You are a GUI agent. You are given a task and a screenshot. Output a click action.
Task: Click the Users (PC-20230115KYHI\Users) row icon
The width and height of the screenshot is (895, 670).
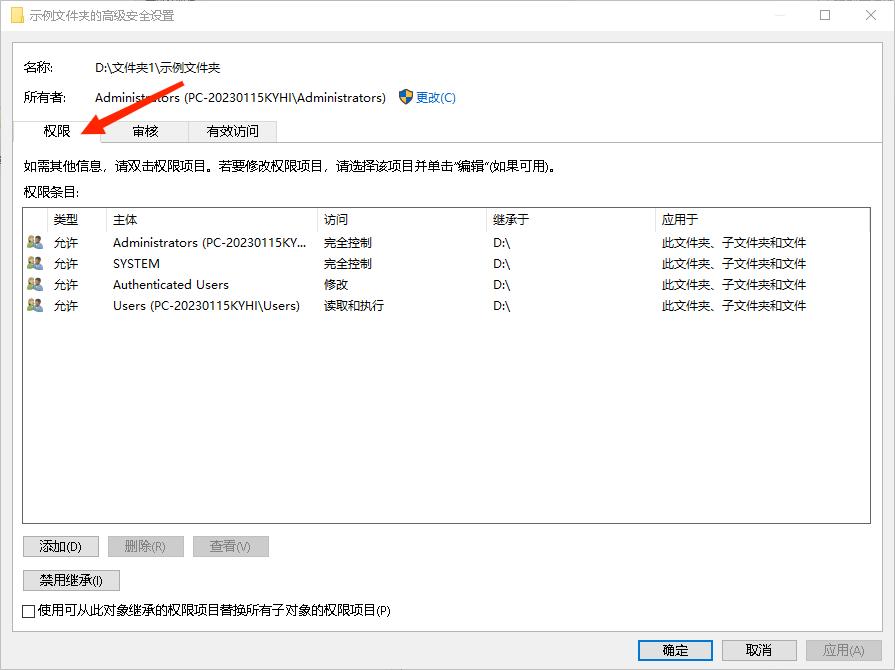point(34,305)
